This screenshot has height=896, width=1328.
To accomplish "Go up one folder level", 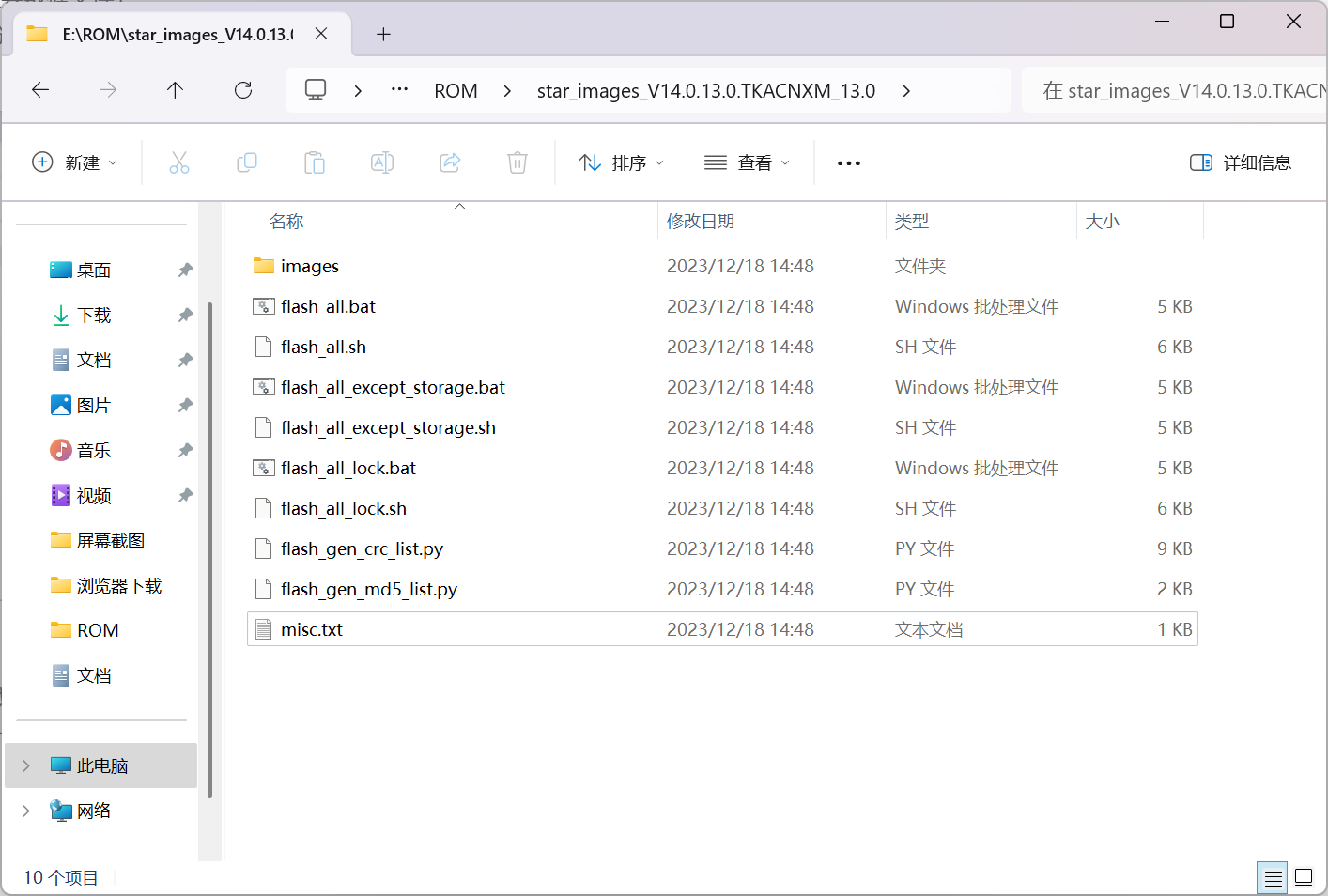I will 175,89.
